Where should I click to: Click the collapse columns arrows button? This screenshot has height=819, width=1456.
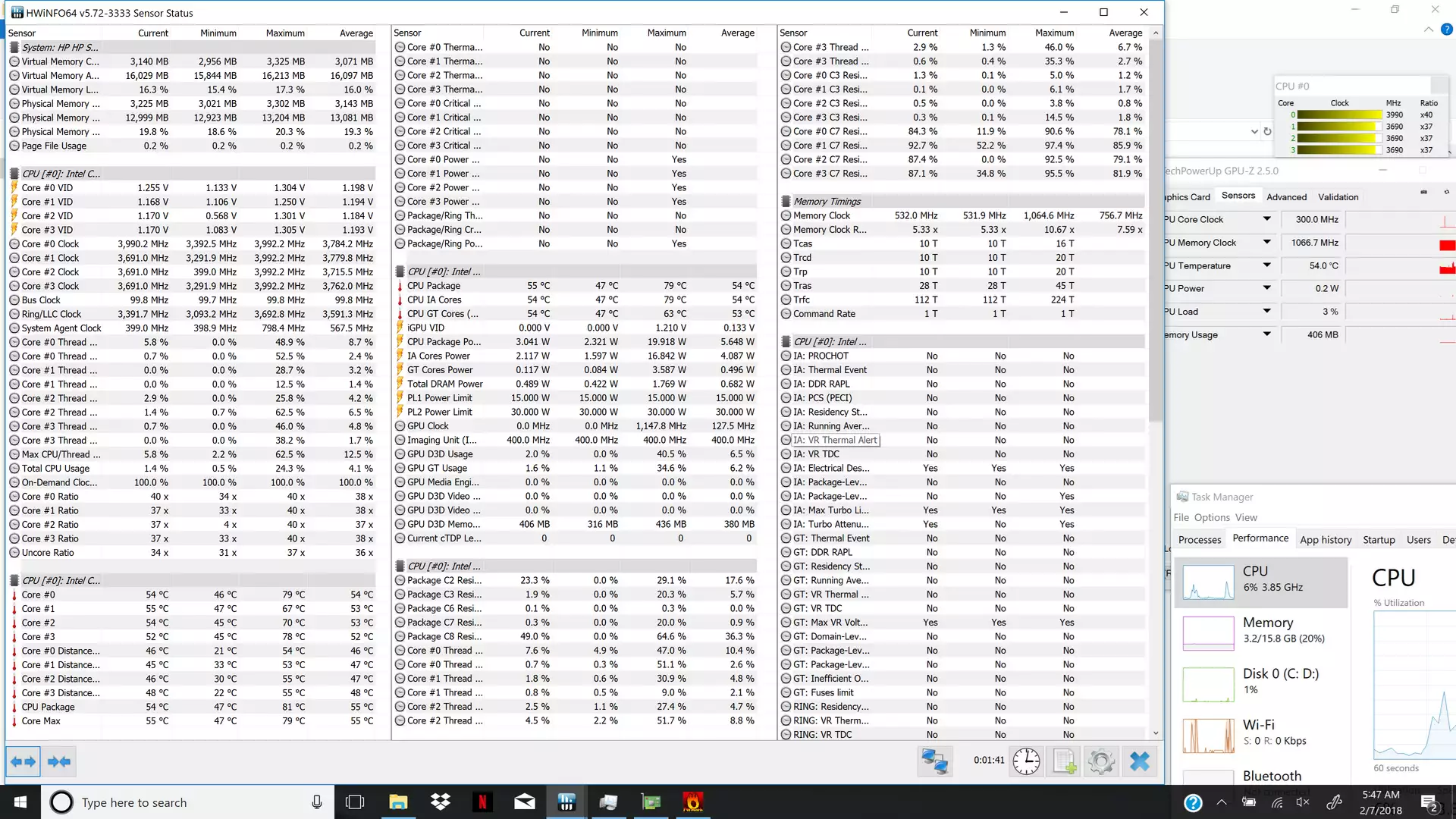click(x=59, y=761)
